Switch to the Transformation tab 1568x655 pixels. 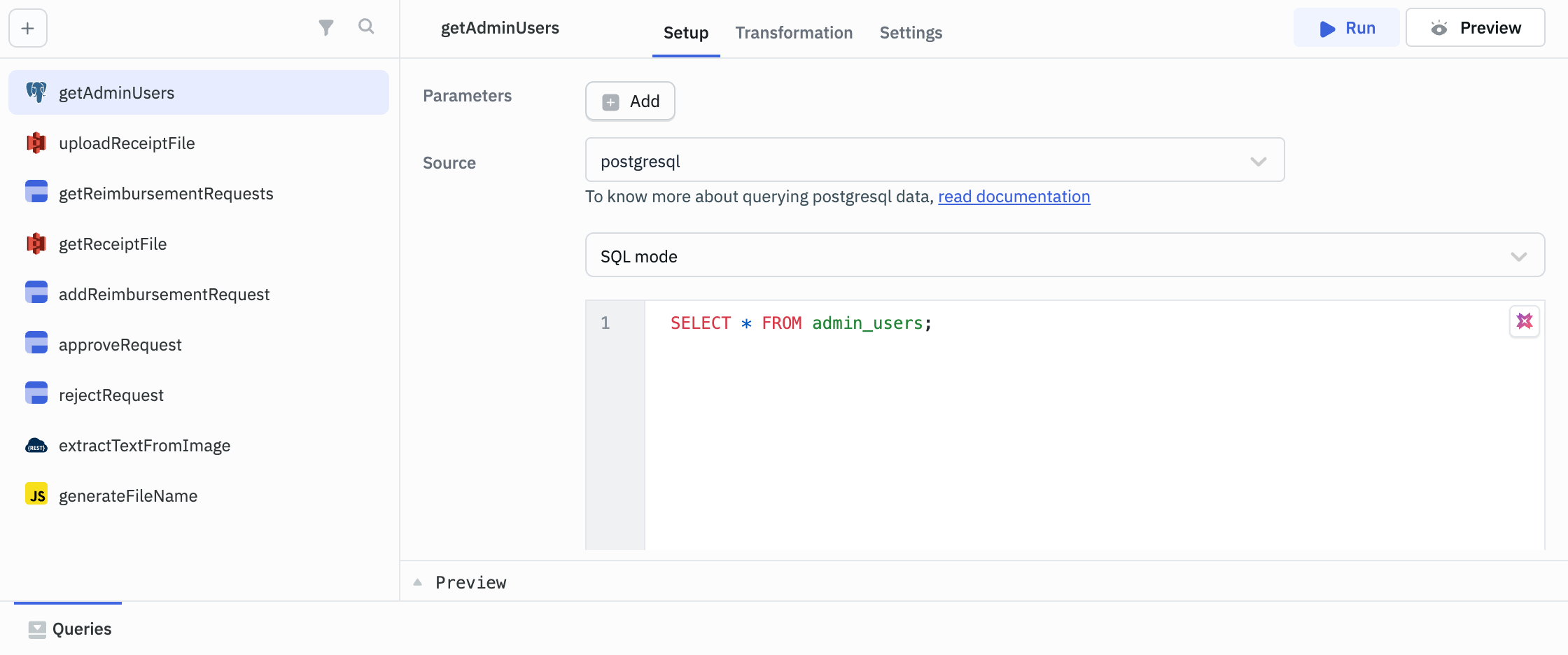[794, 33]
